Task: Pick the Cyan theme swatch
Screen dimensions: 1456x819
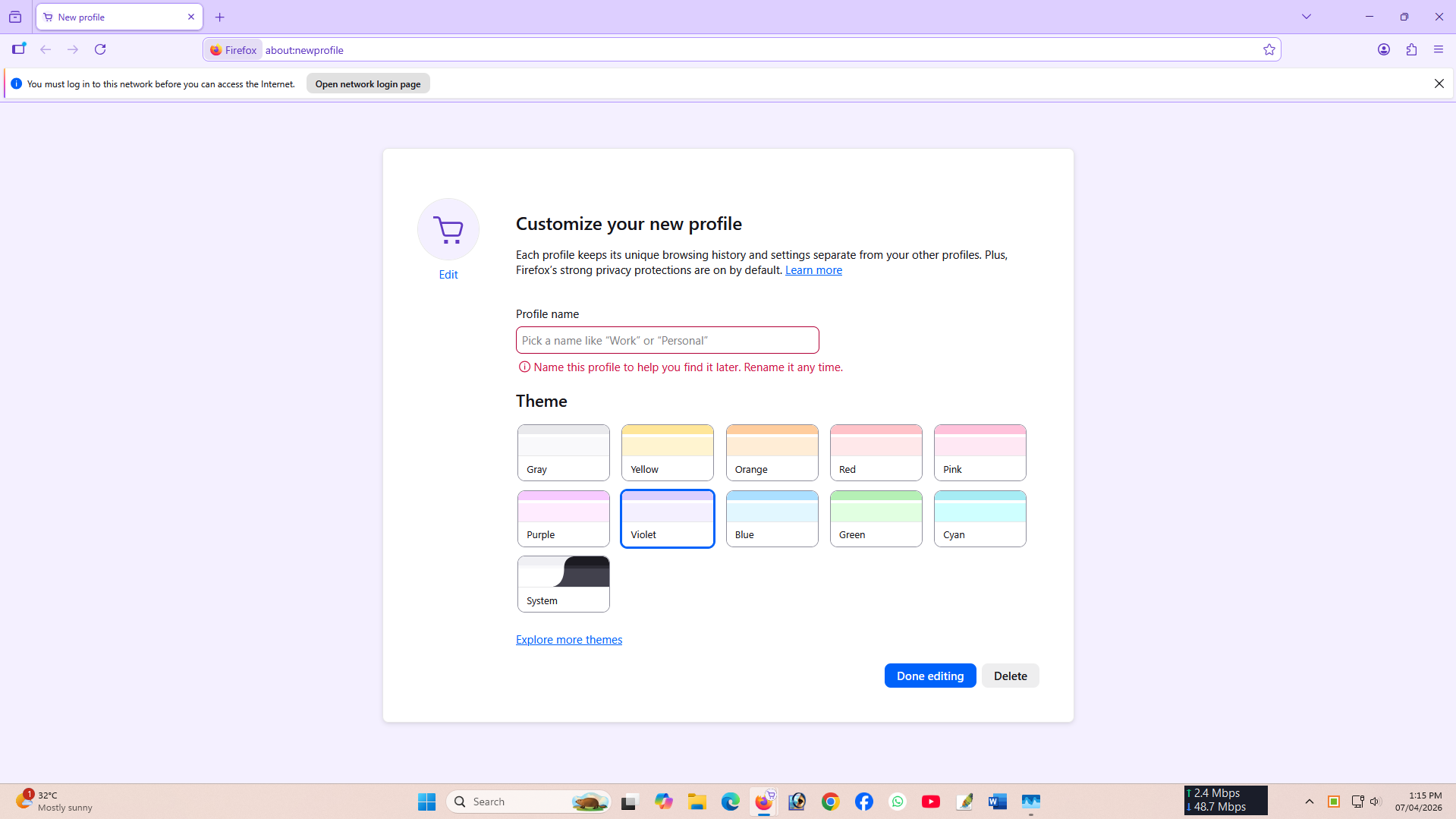Action: click(980, 518)
